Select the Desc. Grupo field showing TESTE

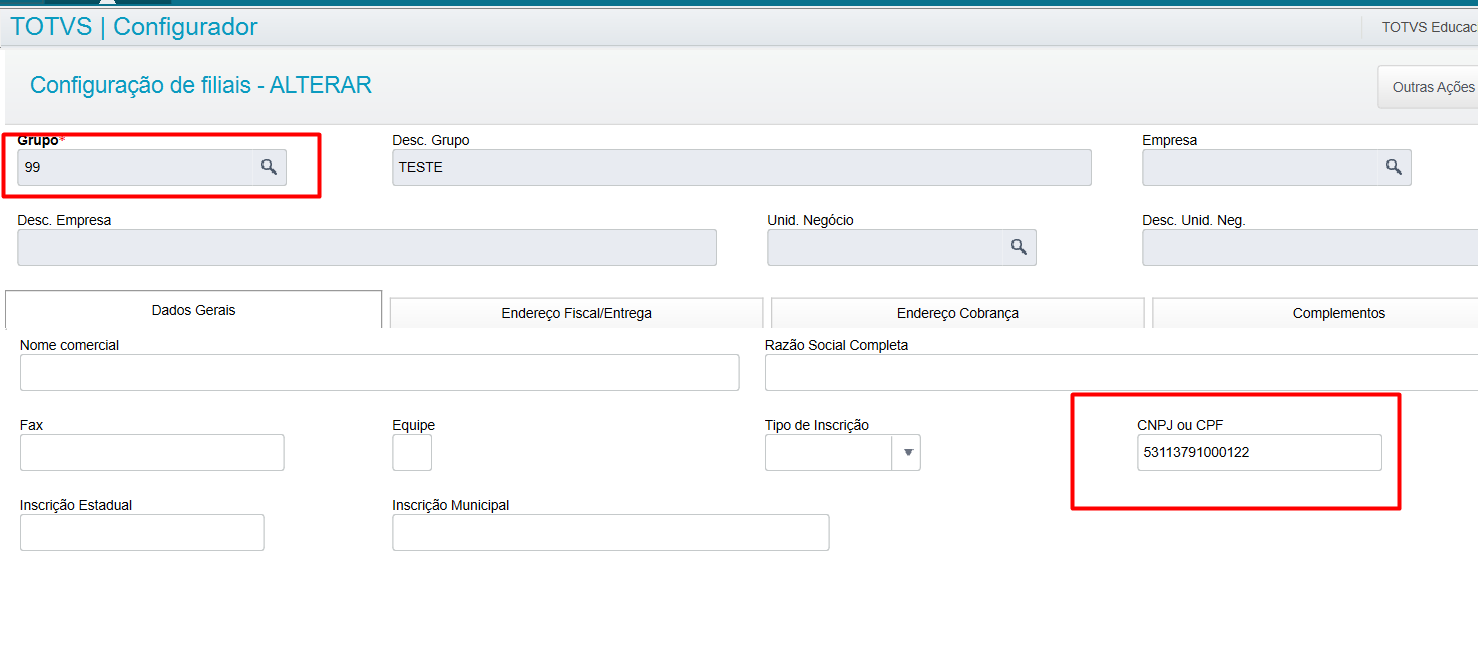pos(741,167)
